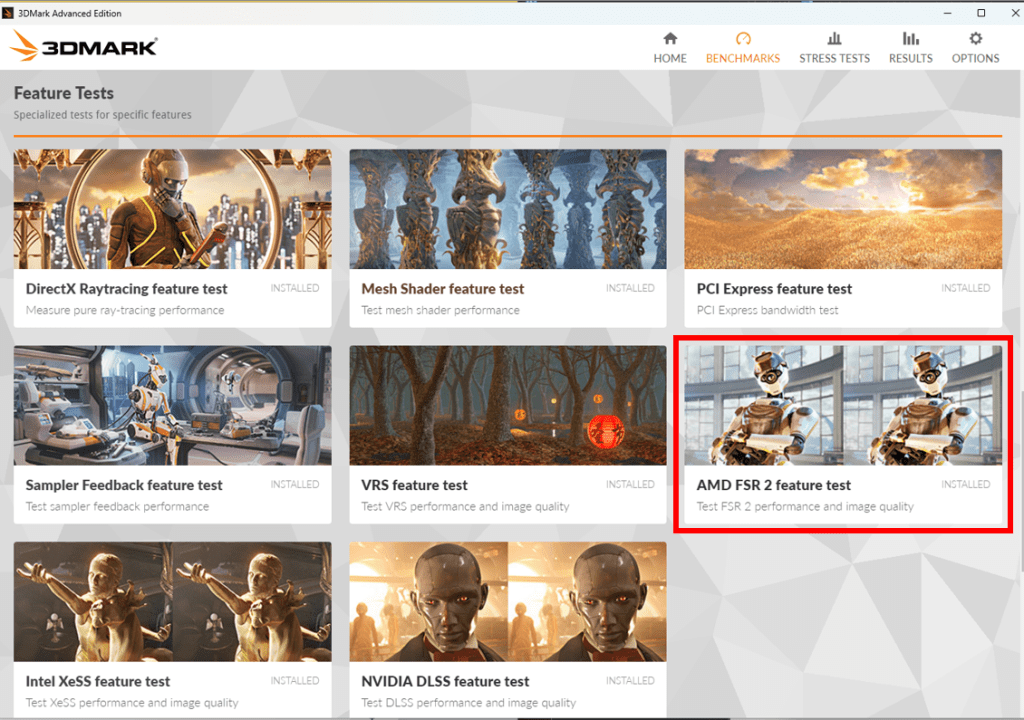Click the application icon in the title bar
Image resolution: width=1024 pixels, height=720 pixels.
click(10, 12)
